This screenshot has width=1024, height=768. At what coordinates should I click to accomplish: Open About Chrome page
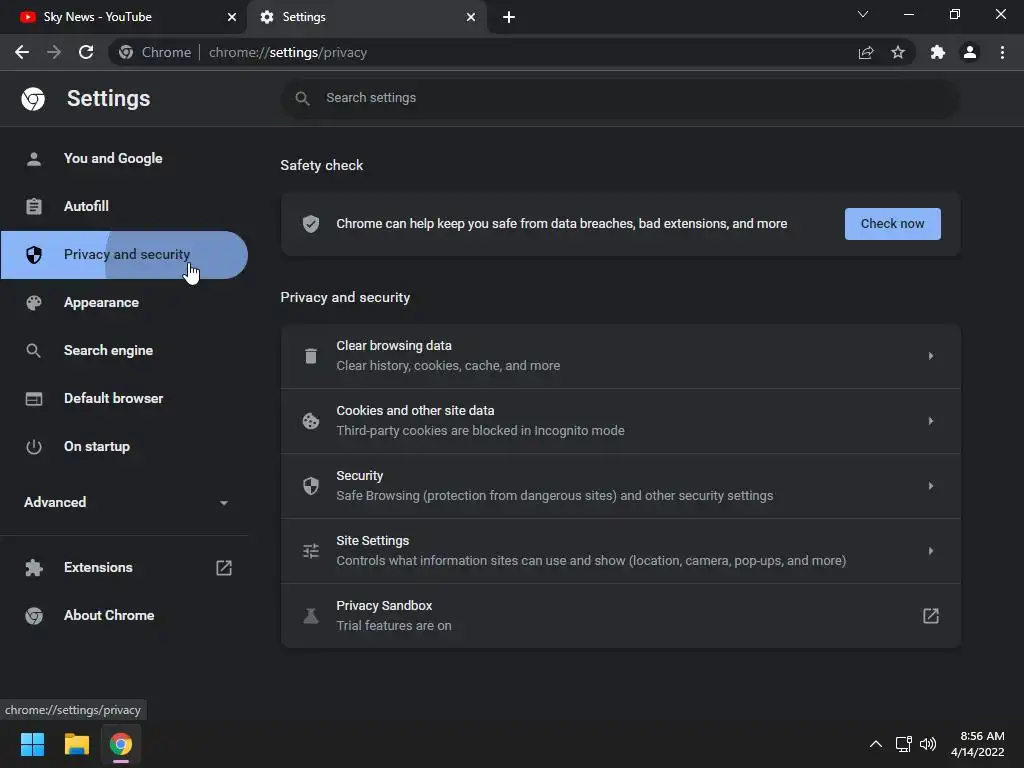coord(124,615)
